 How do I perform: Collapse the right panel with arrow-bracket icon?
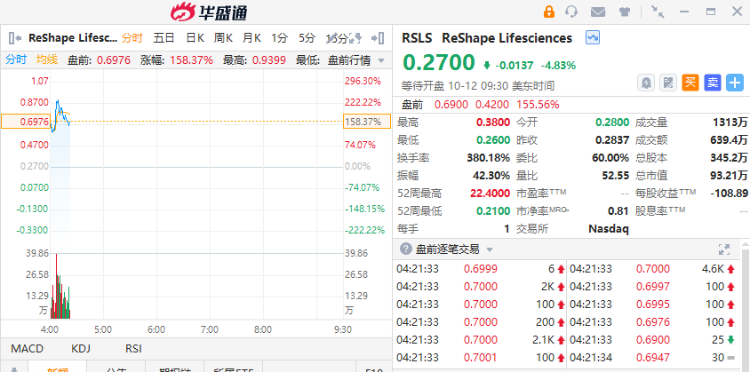coord(378,38)
